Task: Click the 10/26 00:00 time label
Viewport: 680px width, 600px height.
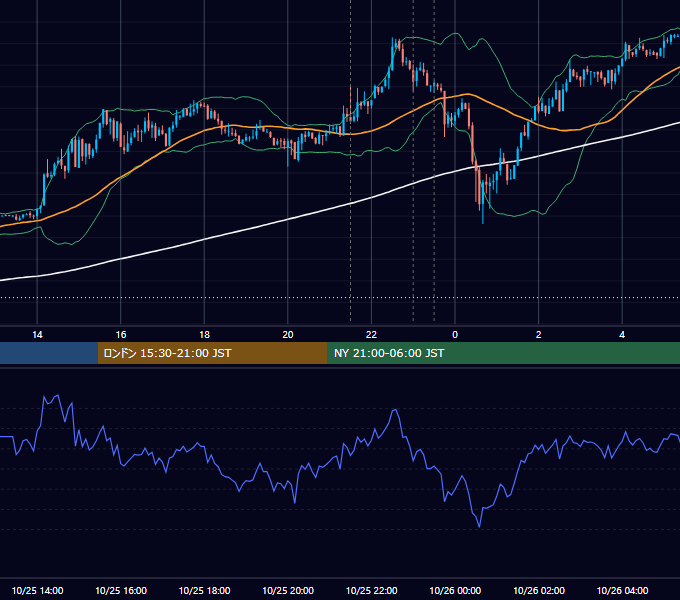Action: point(455,590)
